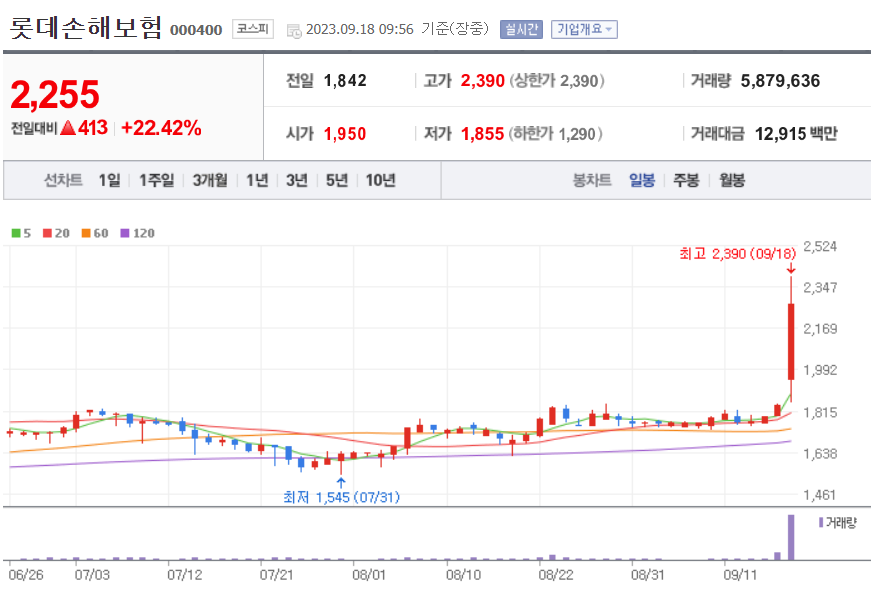Switch to the 주봉 weekly candle chart
Image resolution: width=871 pixels, height=606 pixels.
pos(686,180)
